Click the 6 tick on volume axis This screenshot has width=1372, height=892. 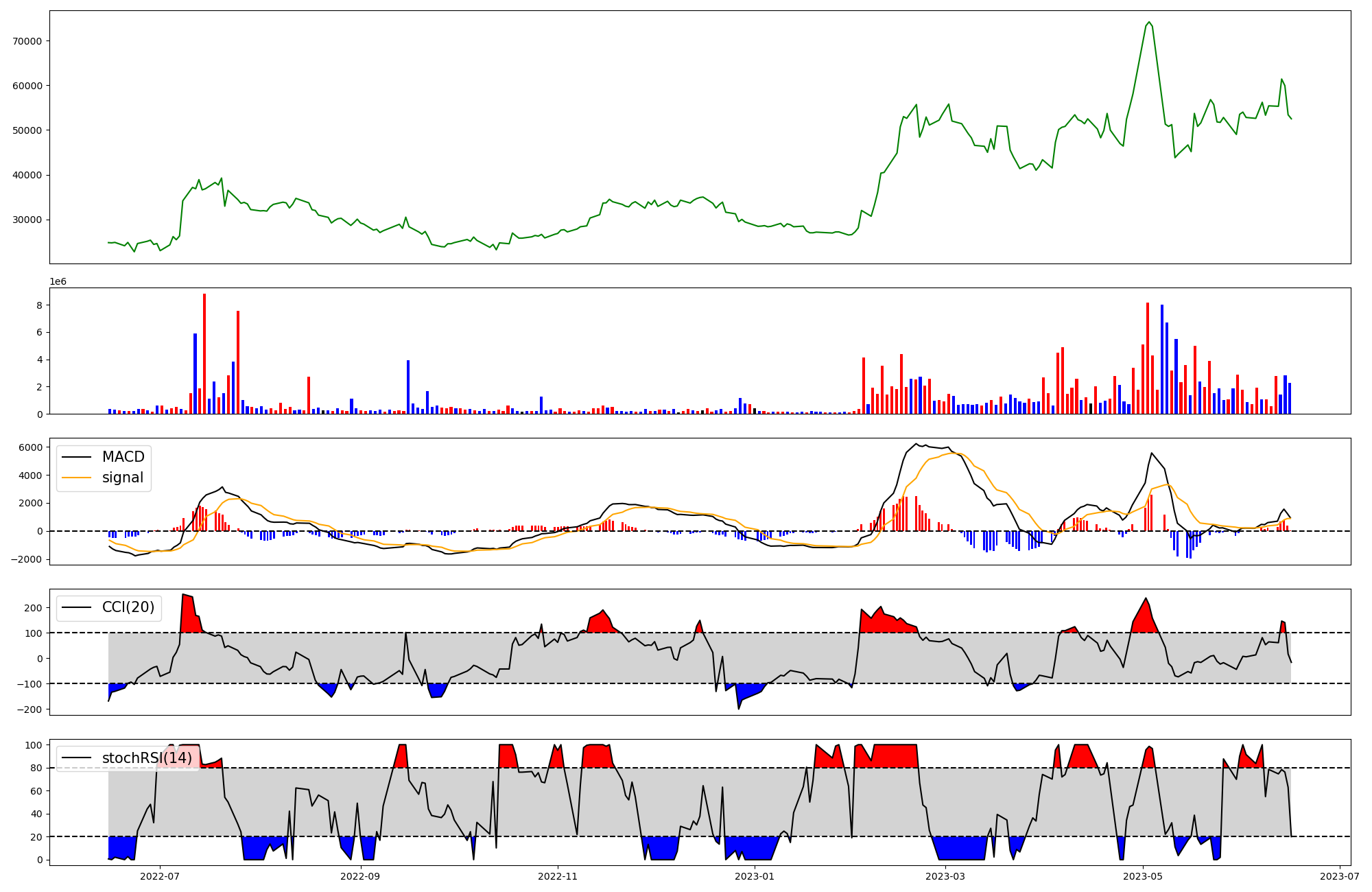[39, 332]
